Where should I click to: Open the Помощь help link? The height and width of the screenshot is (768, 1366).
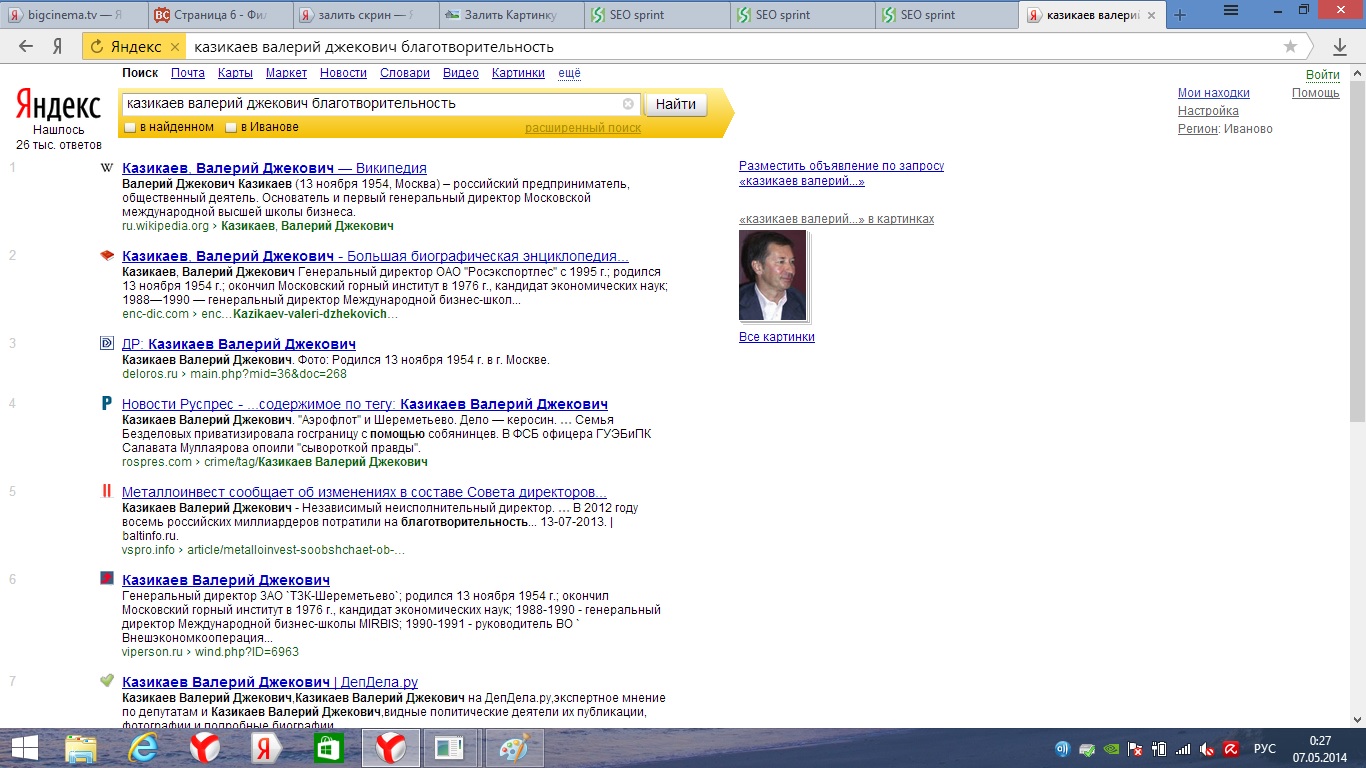(1316, 93)
